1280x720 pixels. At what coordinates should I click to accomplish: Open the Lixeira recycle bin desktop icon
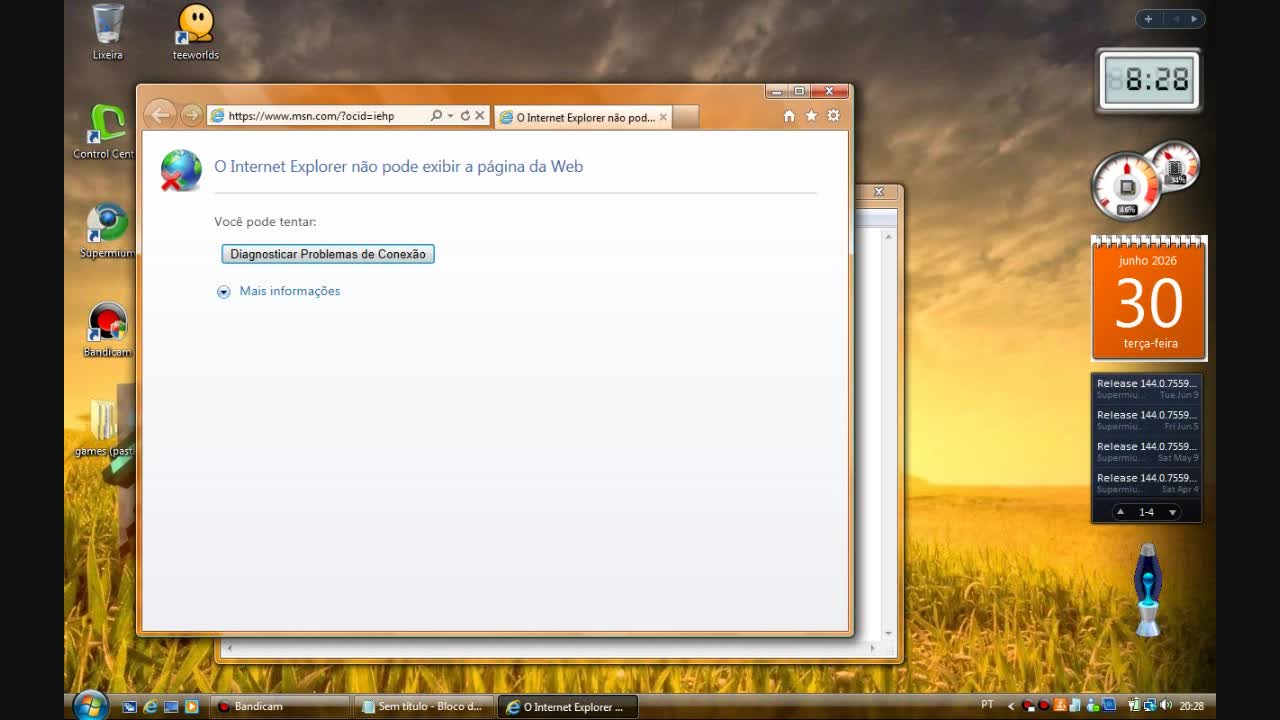click(x=107, y=32)
